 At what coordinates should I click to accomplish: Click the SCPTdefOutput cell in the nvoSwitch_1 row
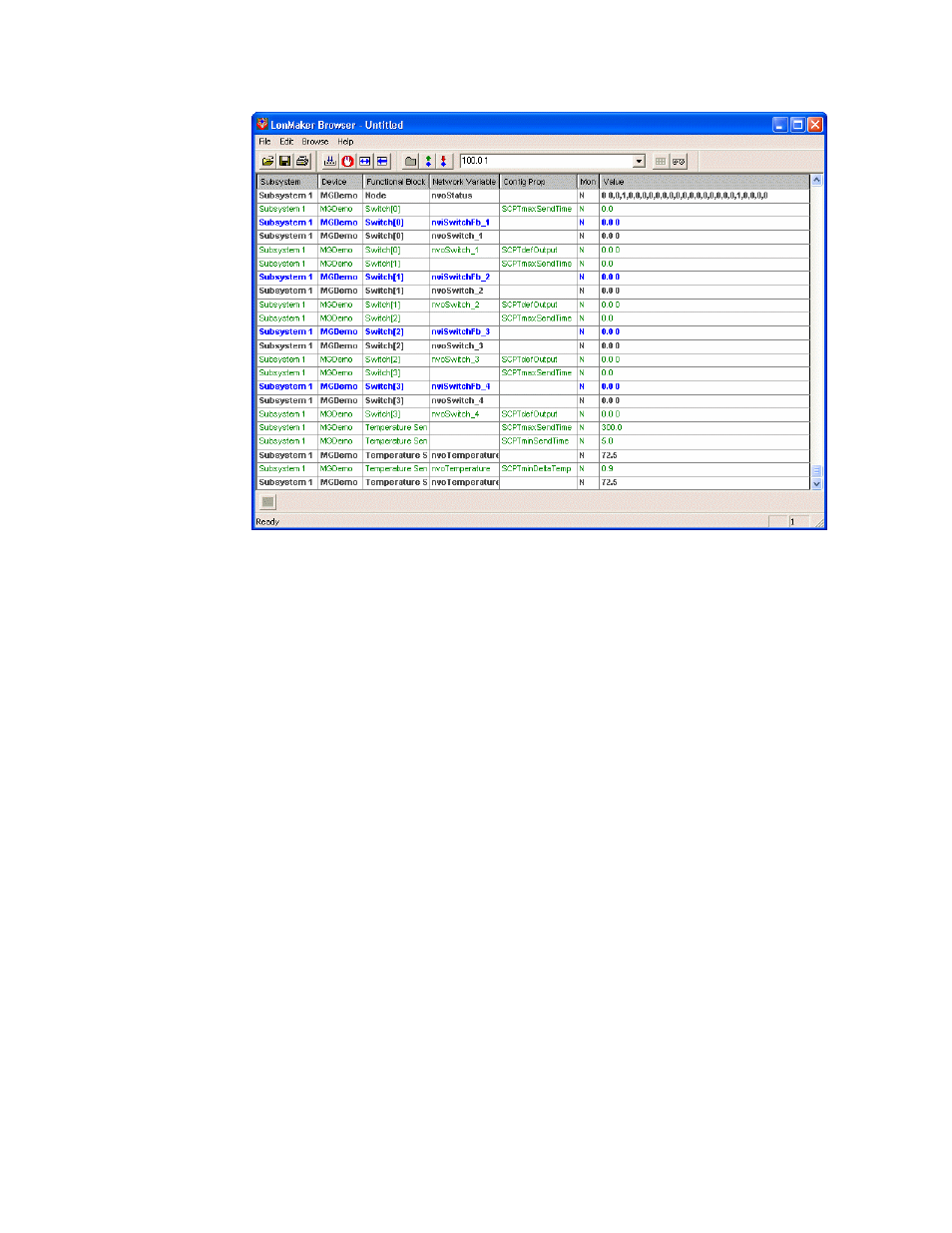tap(538, 251)
